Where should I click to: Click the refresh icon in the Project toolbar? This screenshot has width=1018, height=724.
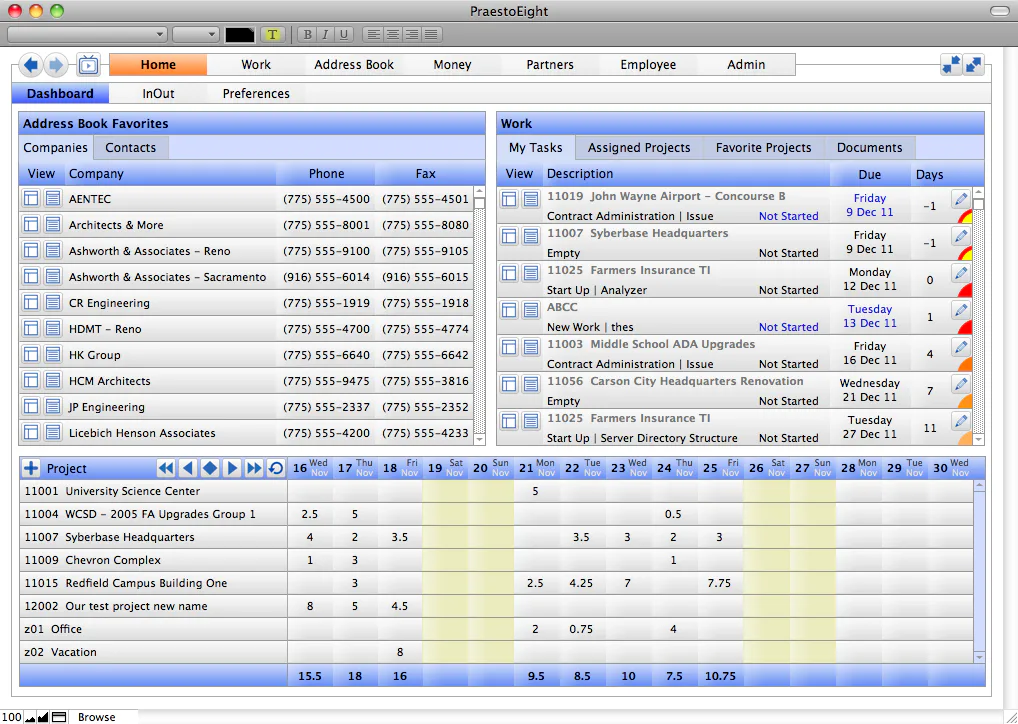pos(277,468)
